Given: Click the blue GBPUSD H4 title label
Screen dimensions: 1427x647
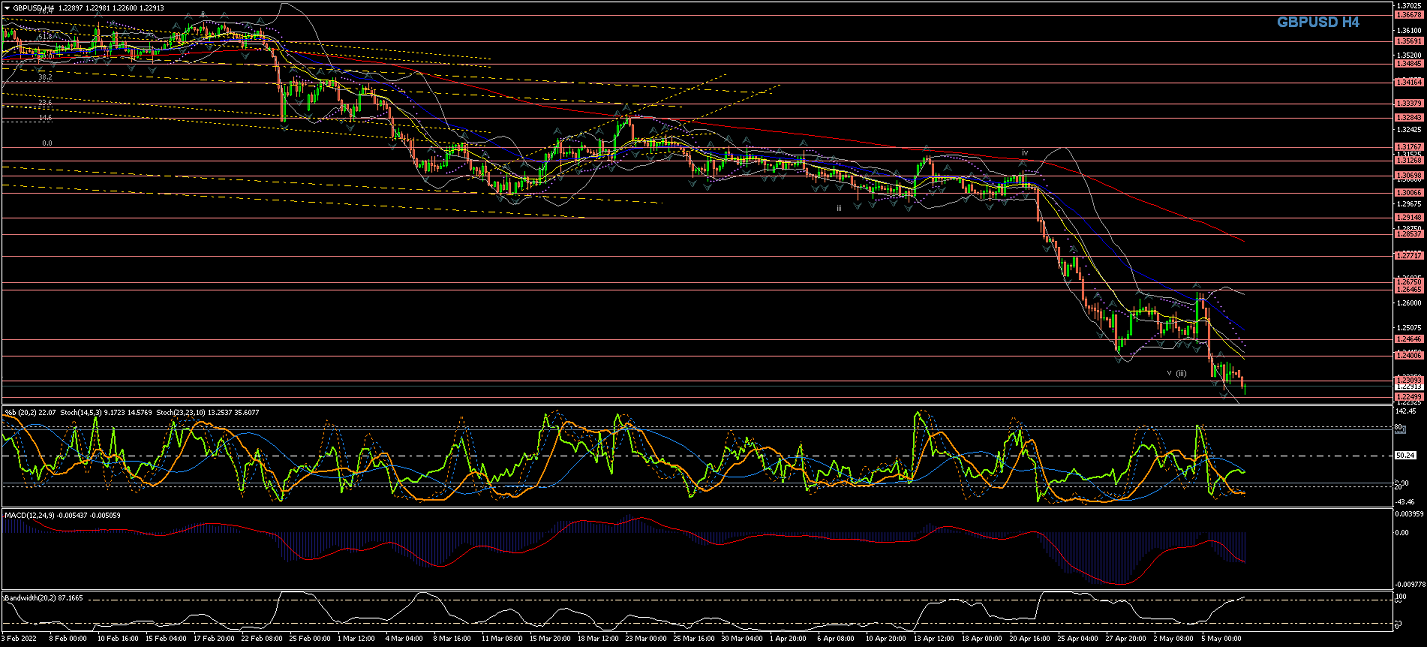Looking at the screenshot, I should pyautogui.click(x=1317, y=21).
